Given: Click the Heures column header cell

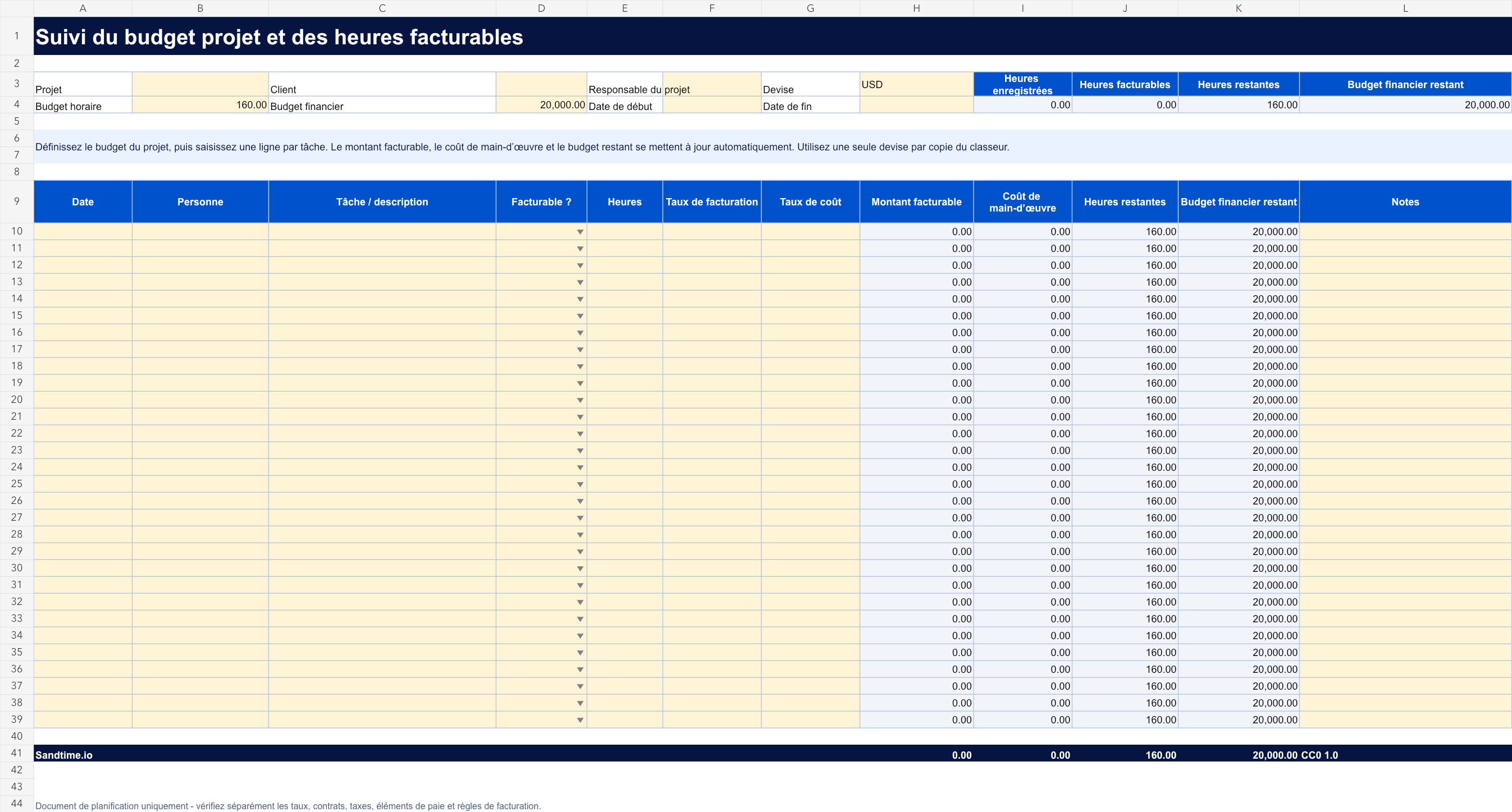Looking at the screenshot, I should coord(624,202).
